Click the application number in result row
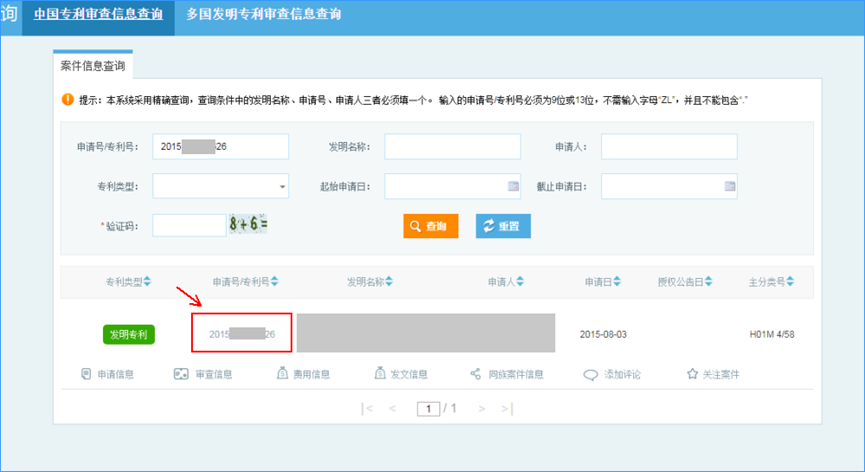865x472 pixels. click(x=242, y=334)
